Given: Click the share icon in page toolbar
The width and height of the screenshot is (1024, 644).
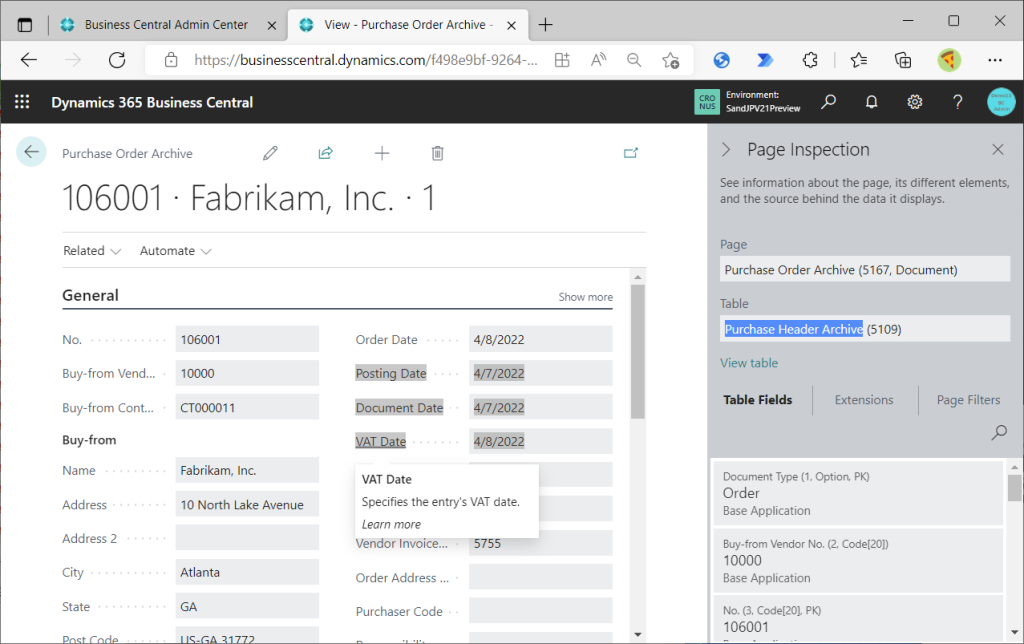Looking at the screenshot, I should [325, 153].
